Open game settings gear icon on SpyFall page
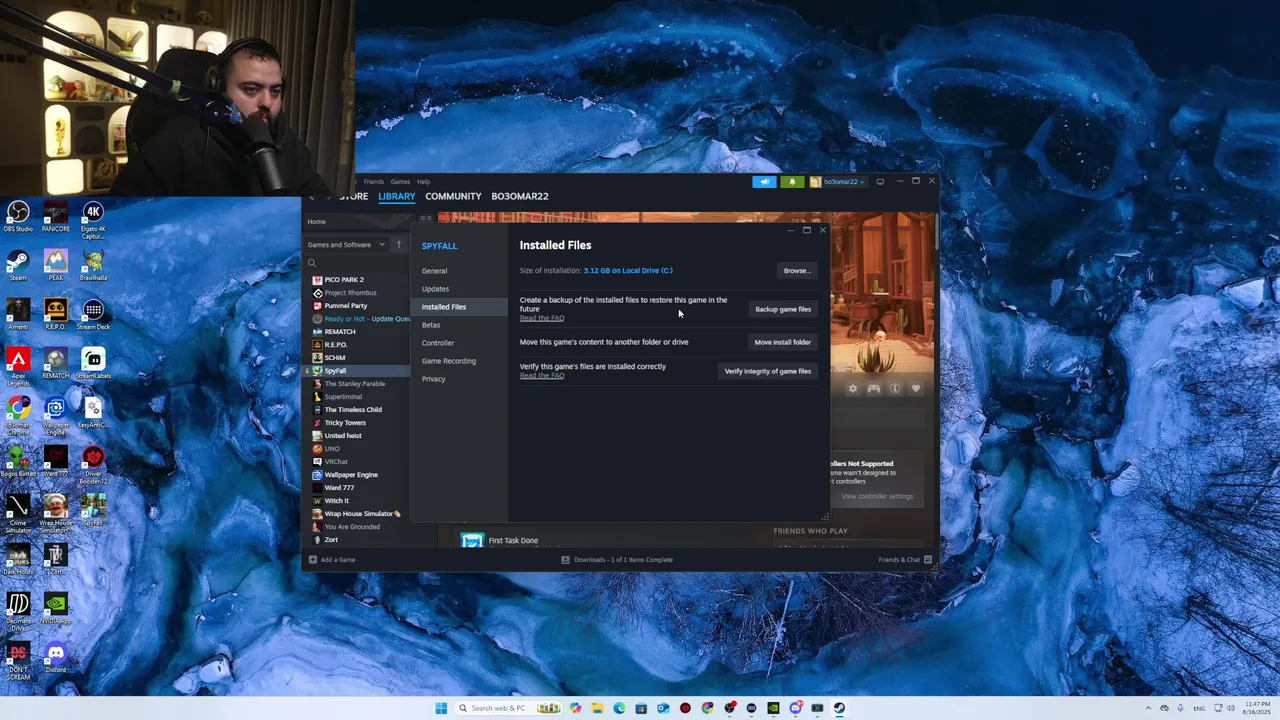This screenshot has width=1280, height=720. [853, 388]
